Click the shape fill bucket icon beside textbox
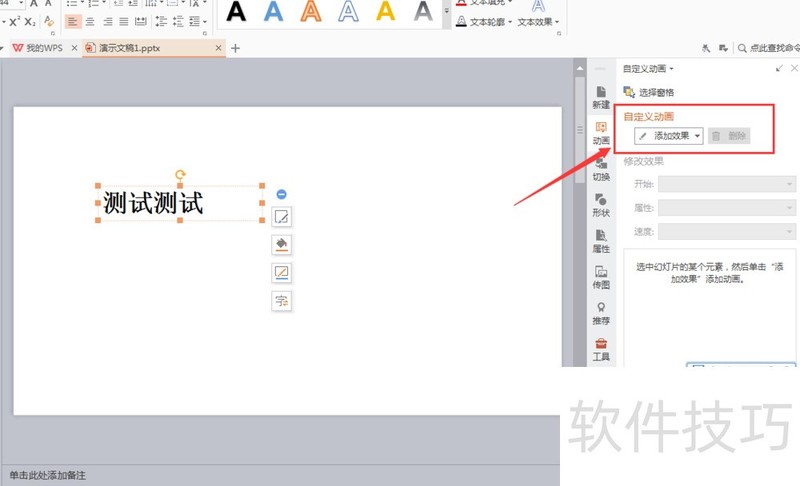800x486 pixels. [282, 244]
